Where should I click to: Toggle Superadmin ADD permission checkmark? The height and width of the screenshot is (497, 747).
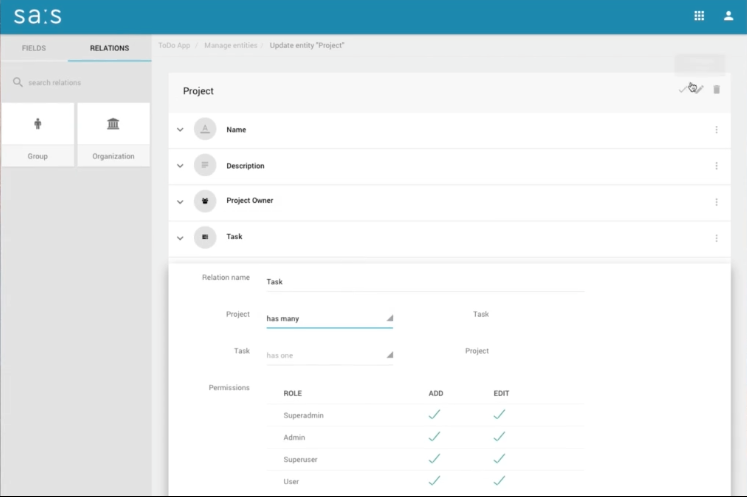434,414
